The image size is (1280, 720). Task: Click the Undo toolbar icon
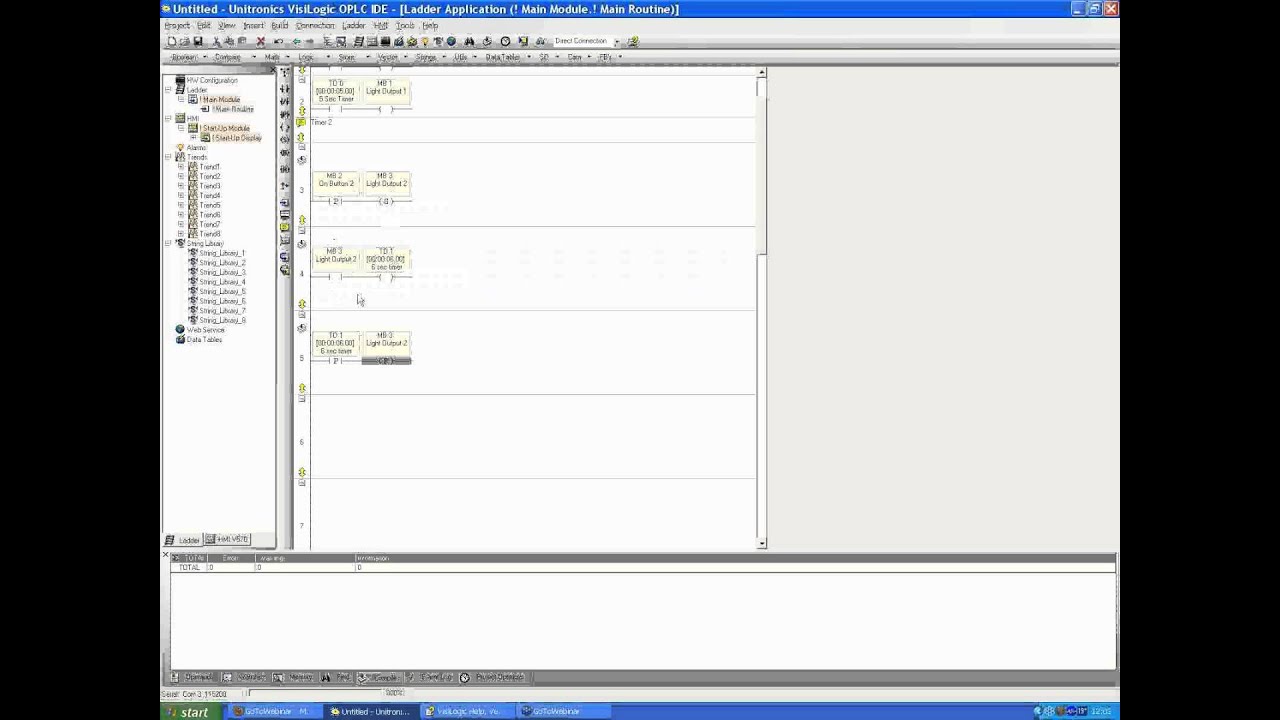click(278, 41)
